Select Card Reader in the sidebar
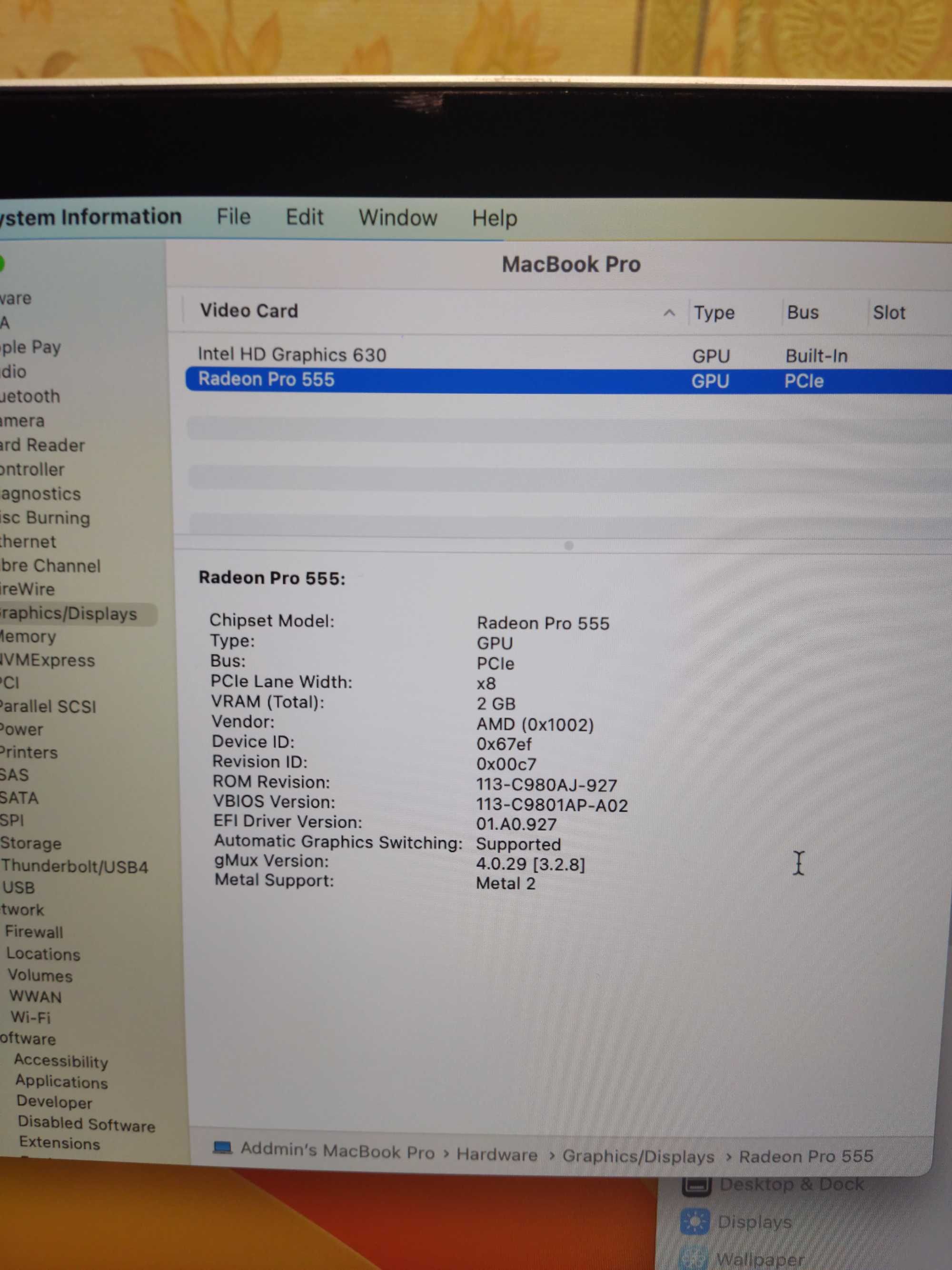This screenshot has height=1270, width=952. (42, 445)
